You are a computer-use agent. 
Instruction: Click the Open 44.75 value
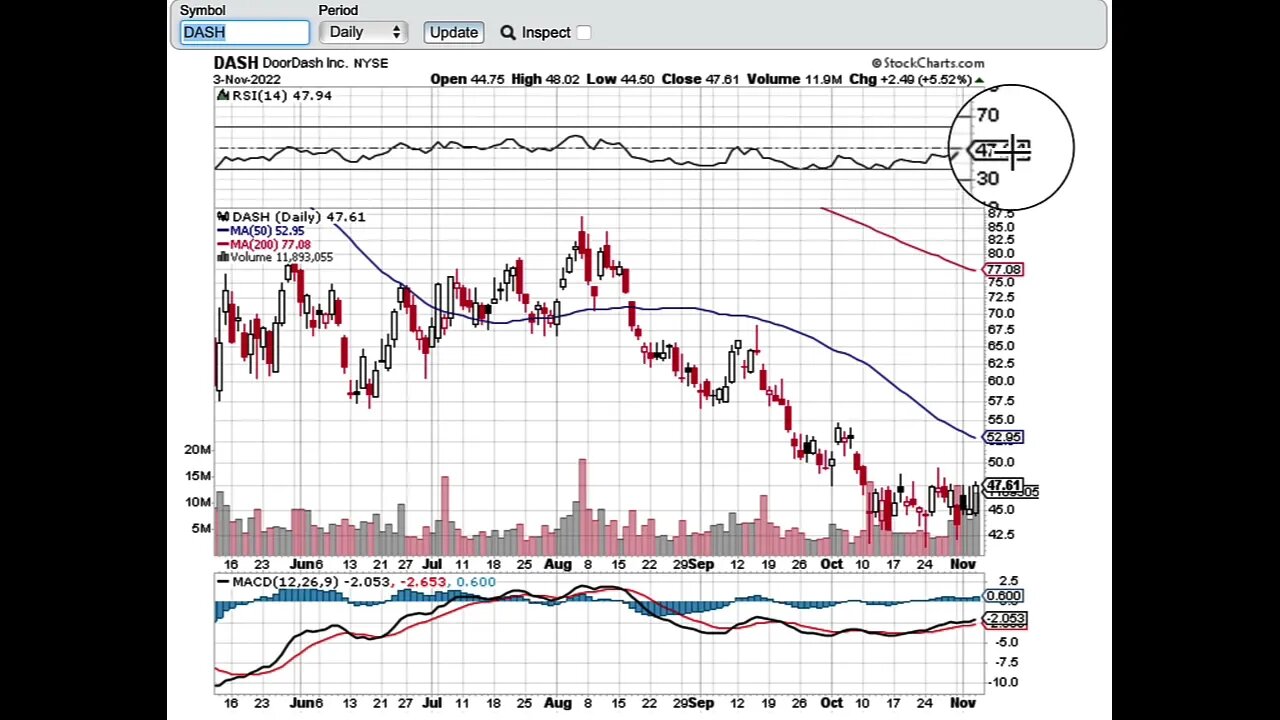[x=467, y=79]
